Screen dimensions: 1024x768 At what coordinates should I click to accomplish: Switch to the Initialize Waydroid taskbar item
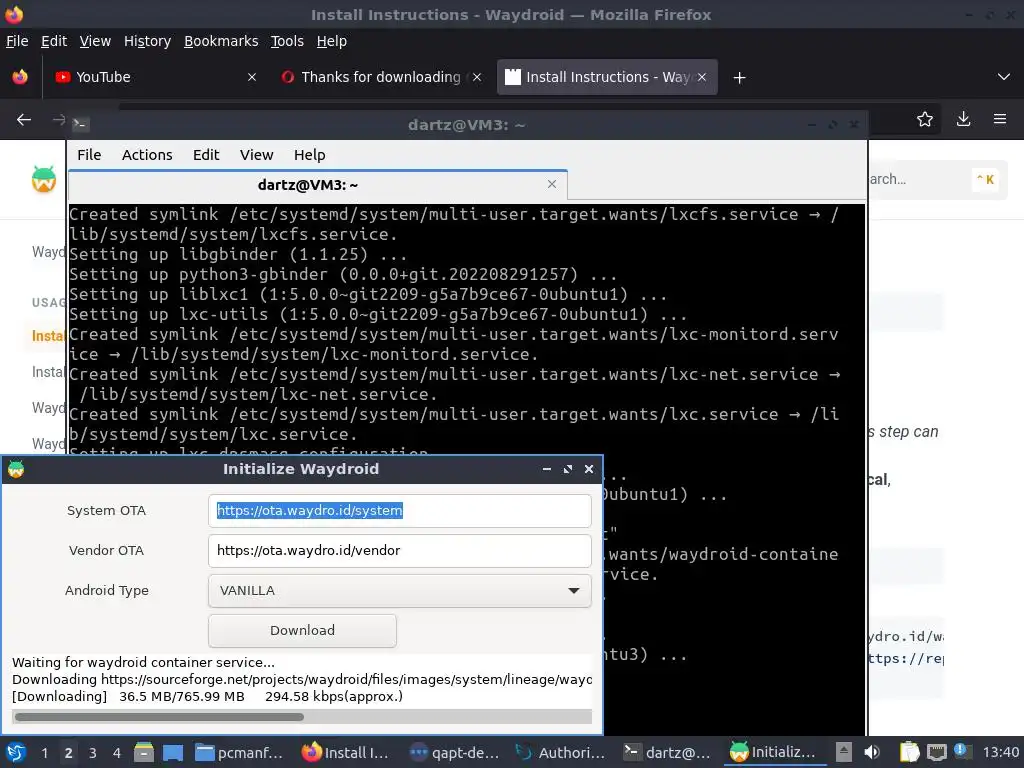point(773,752)
